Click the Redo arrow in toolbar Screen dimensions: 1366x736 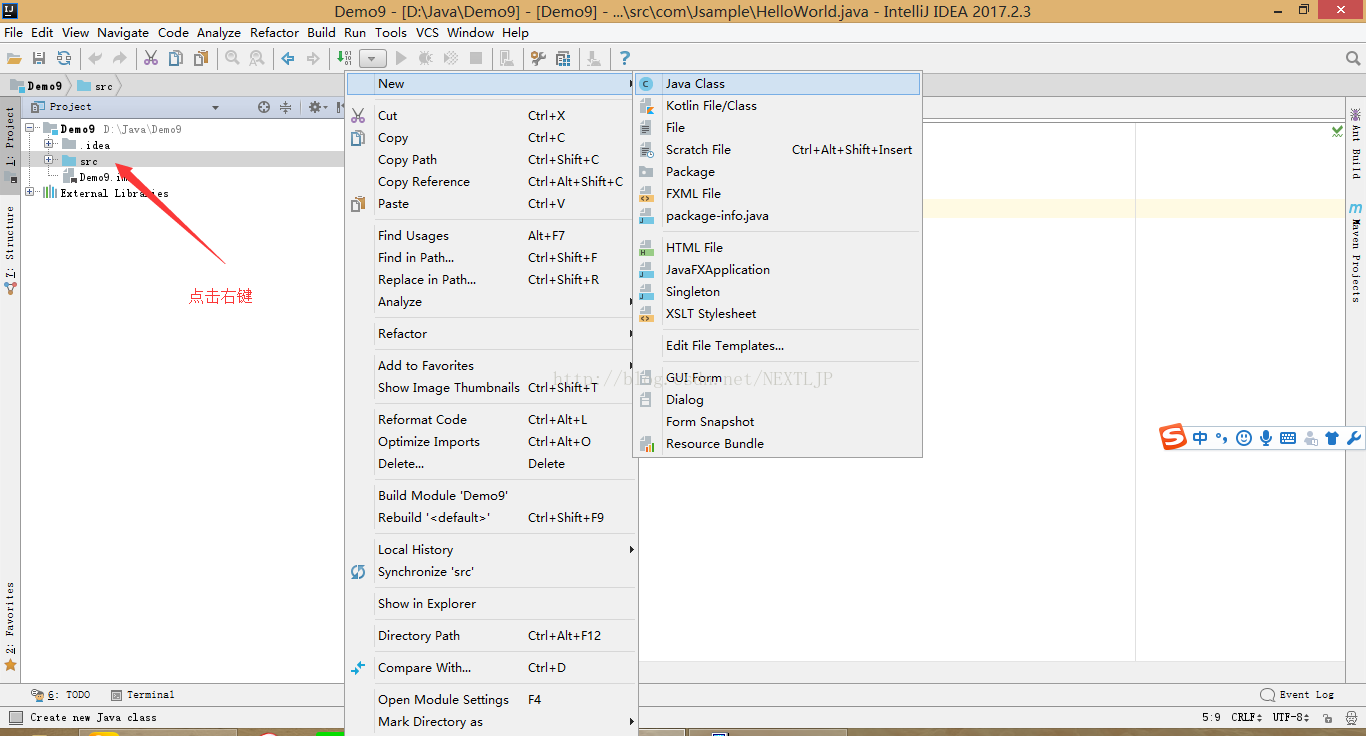pos(120,58)
